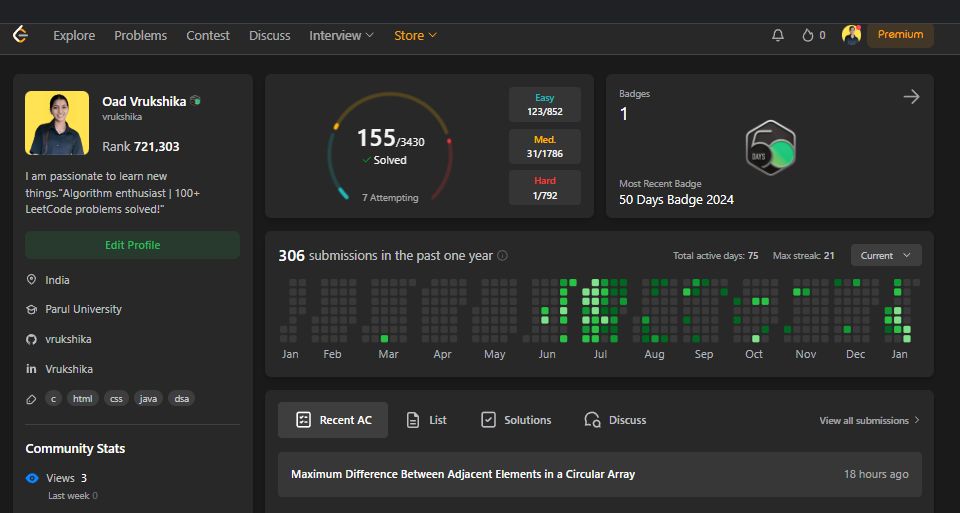The width and height of the screenshot is (960, 513).
Task: Click the html skill tag
Action: 83,399
